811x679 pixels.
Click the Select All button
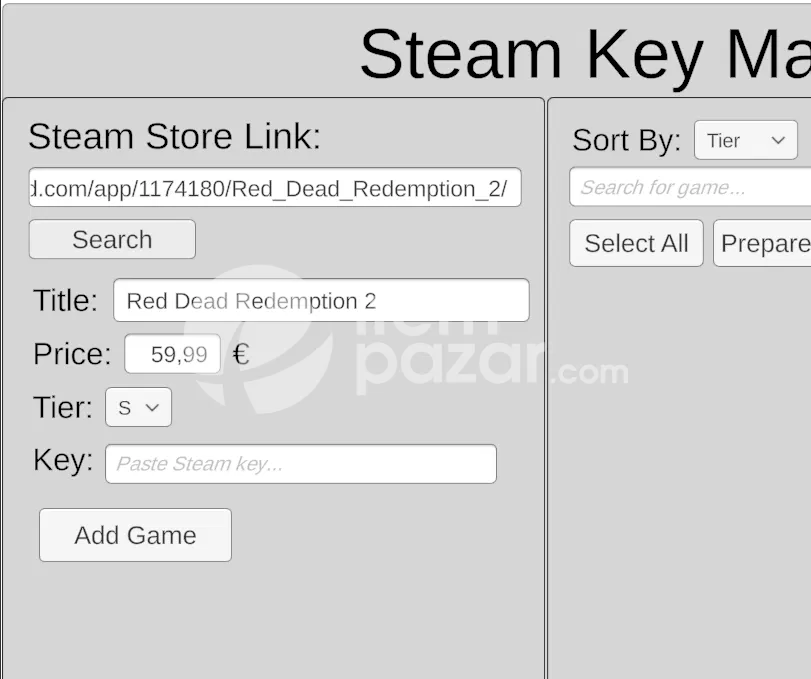click(x=636, y=243)
